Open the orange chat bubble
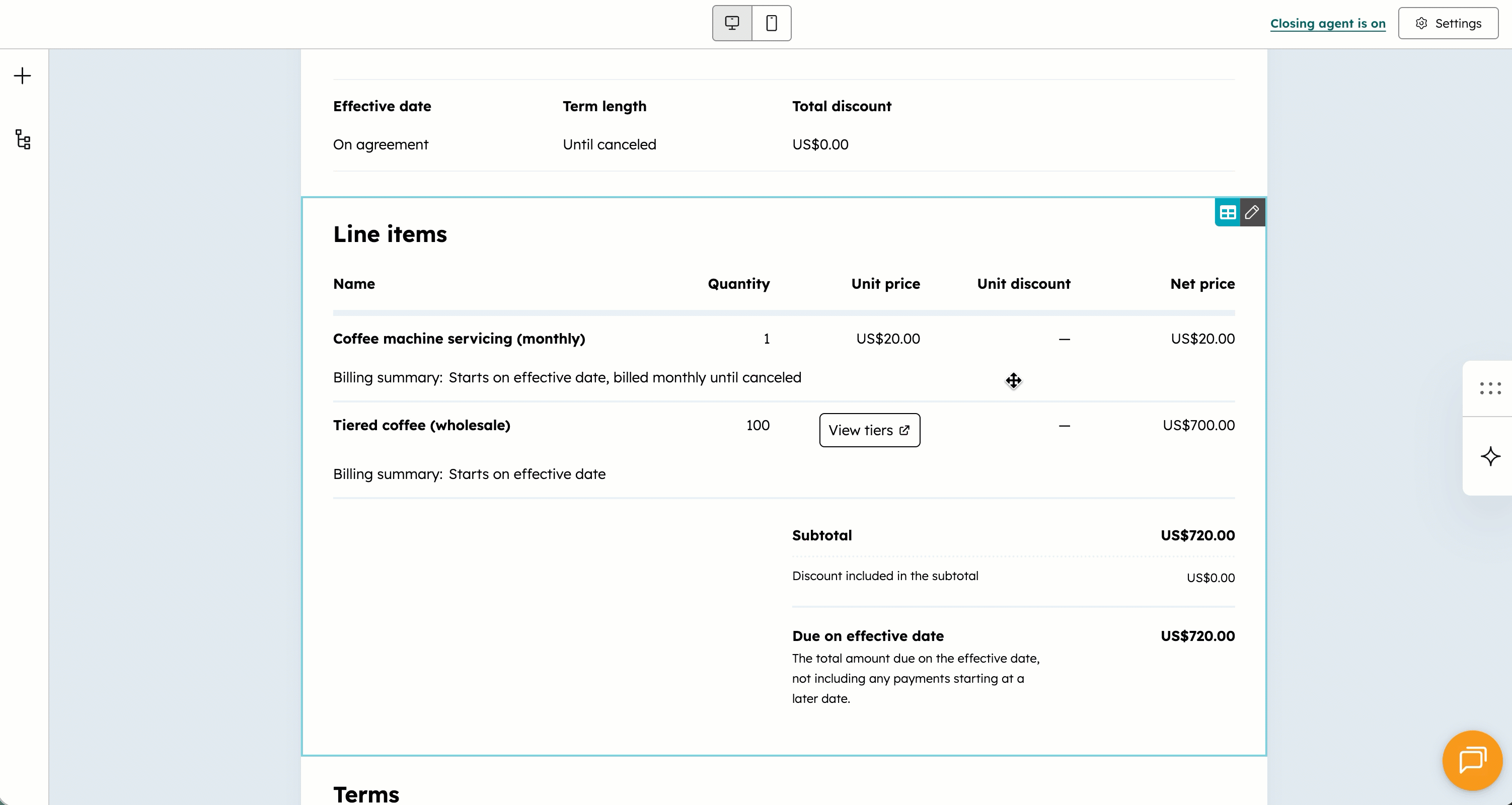 pyautogui.click(x=1472, y=760)
